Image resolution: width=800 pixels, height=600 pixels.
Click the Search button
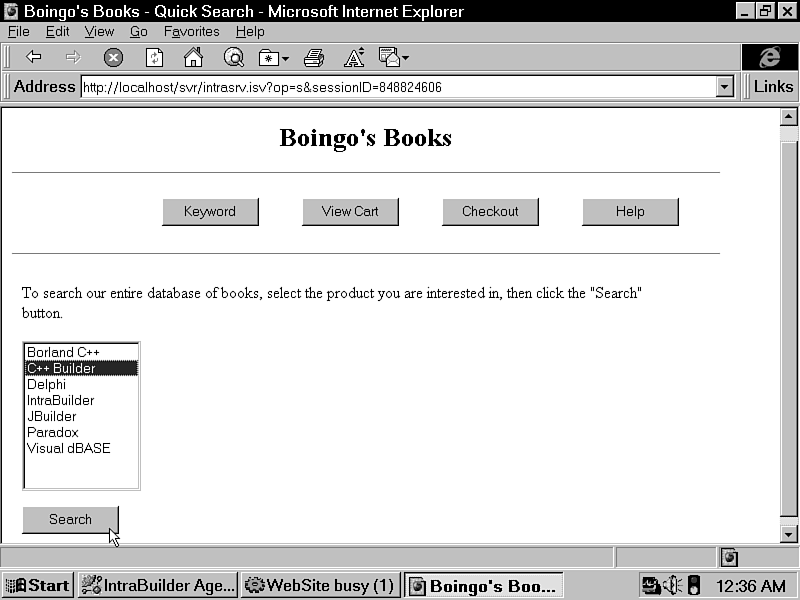[x=70, y=519]
